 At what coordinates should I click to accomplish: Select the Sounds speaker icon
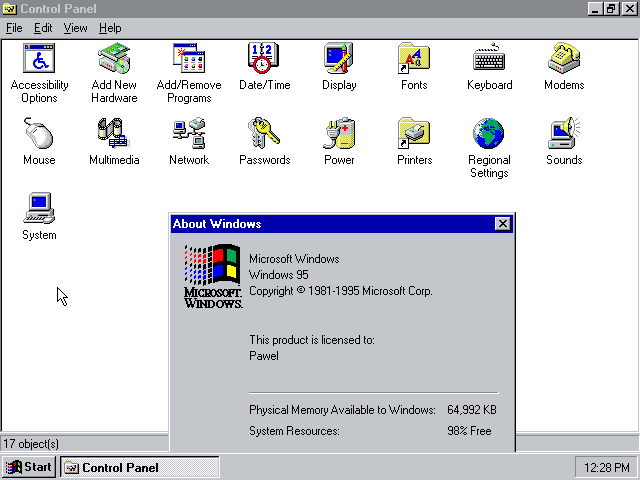pyautogui.click(x=564, y=133)
